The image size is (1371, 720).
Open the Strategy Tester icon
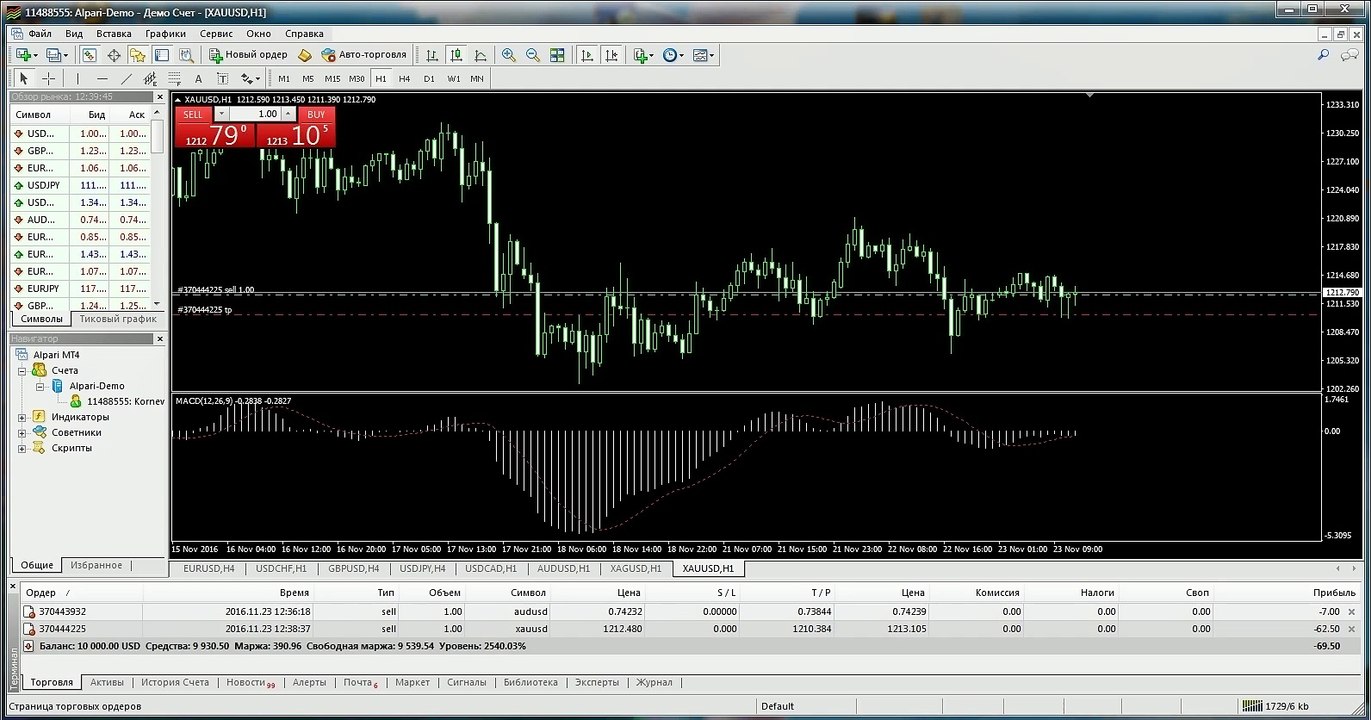[185, 55]
